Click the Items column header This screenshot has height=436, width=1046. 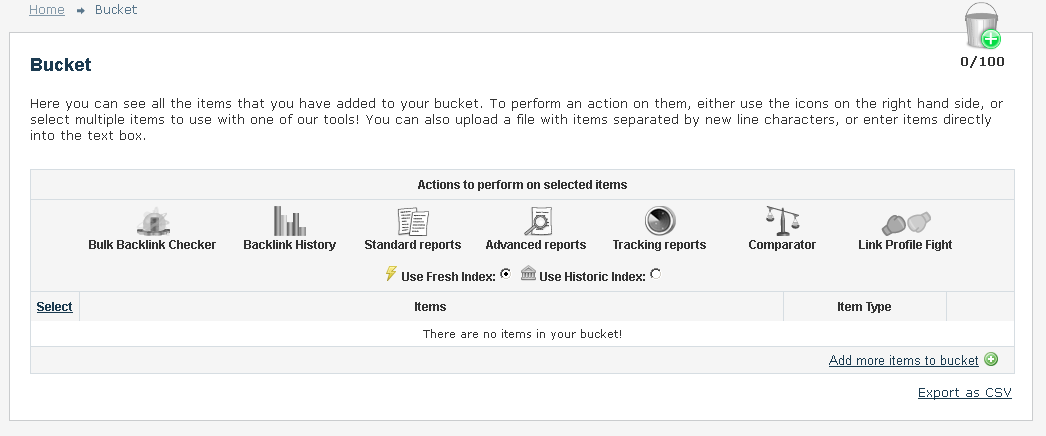click(x=430, y=307)
